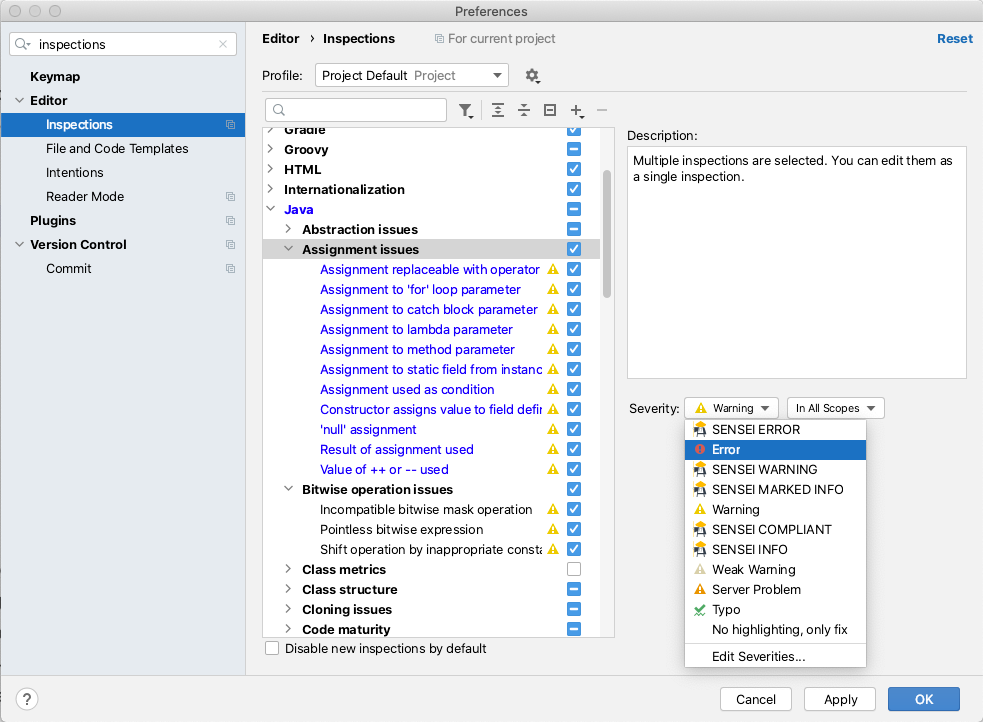The width and height of the screenshot is (983, 722).
Task: Select 'Shift operation by inappropriate consta' row
Action: (x=431, y=549)
